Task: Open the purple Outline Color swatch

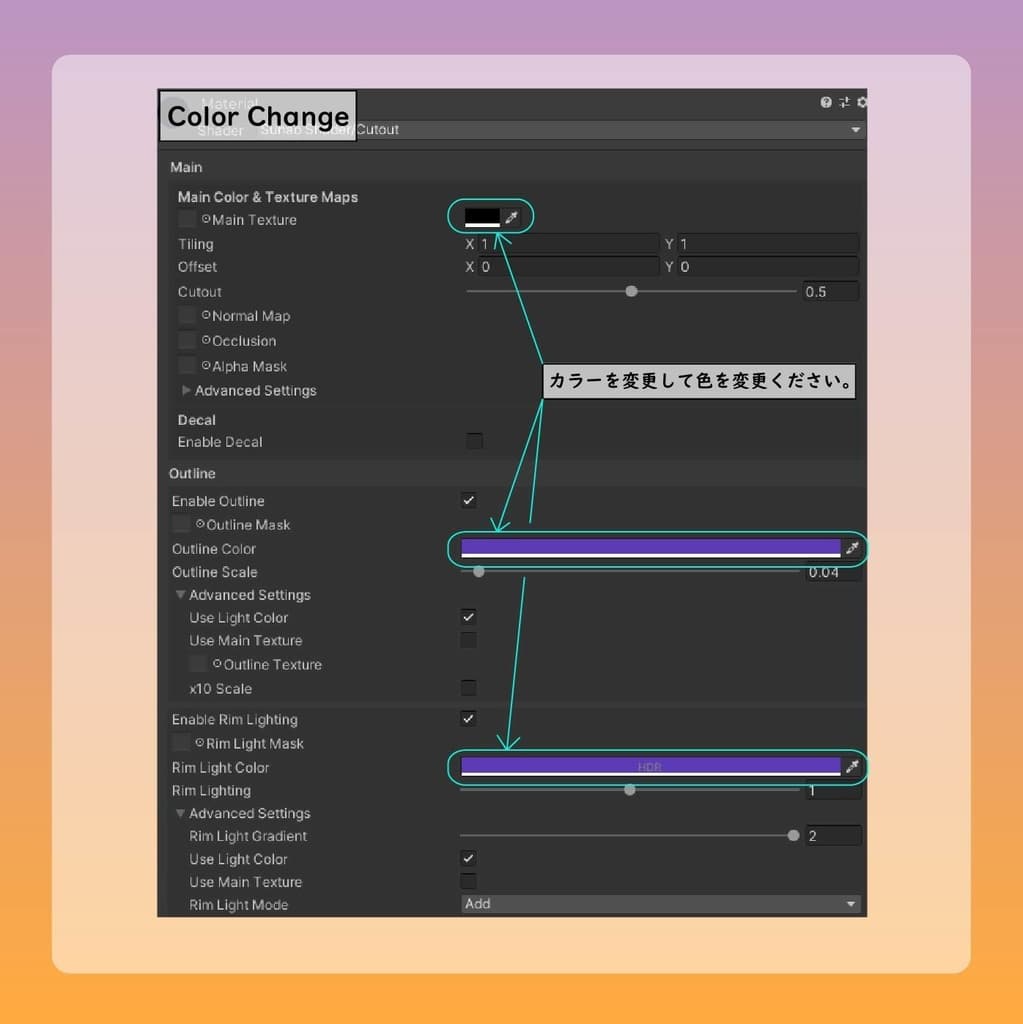Action: click(651, 549)
